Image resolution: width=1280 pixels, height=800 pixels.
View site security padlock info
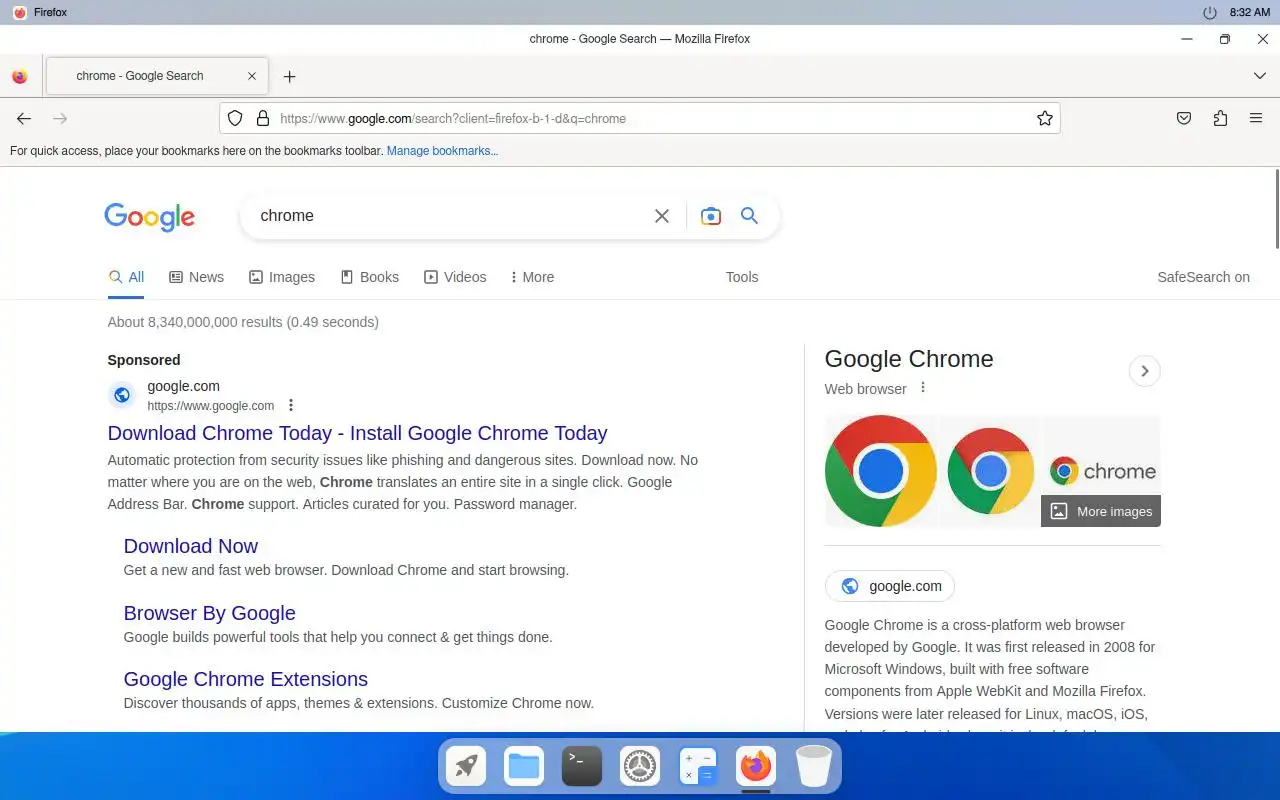click(263, 118)
